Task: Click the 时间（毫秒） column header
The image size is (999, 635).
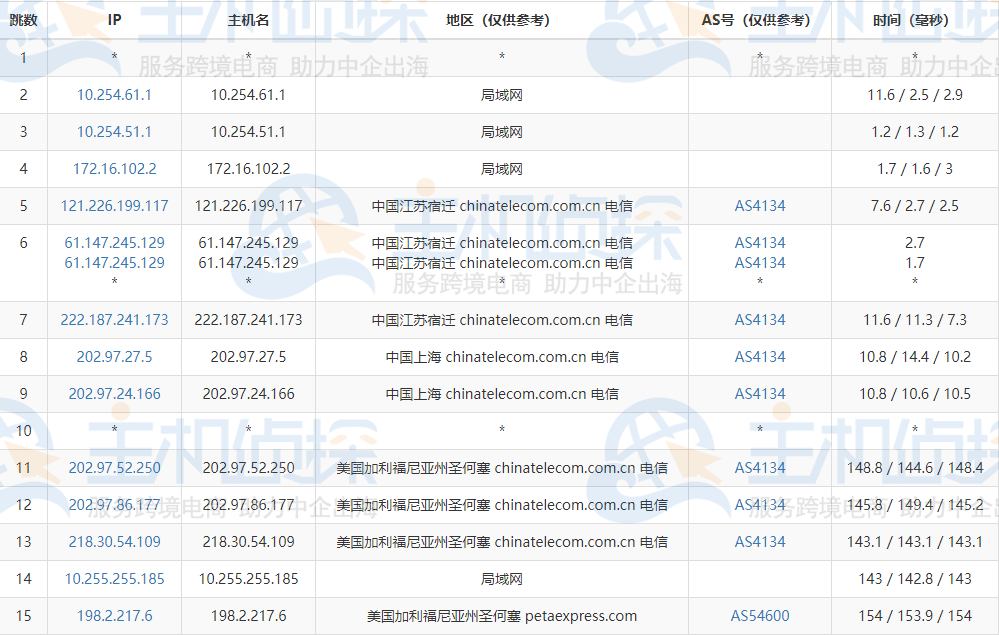Action: click(912, 16)
